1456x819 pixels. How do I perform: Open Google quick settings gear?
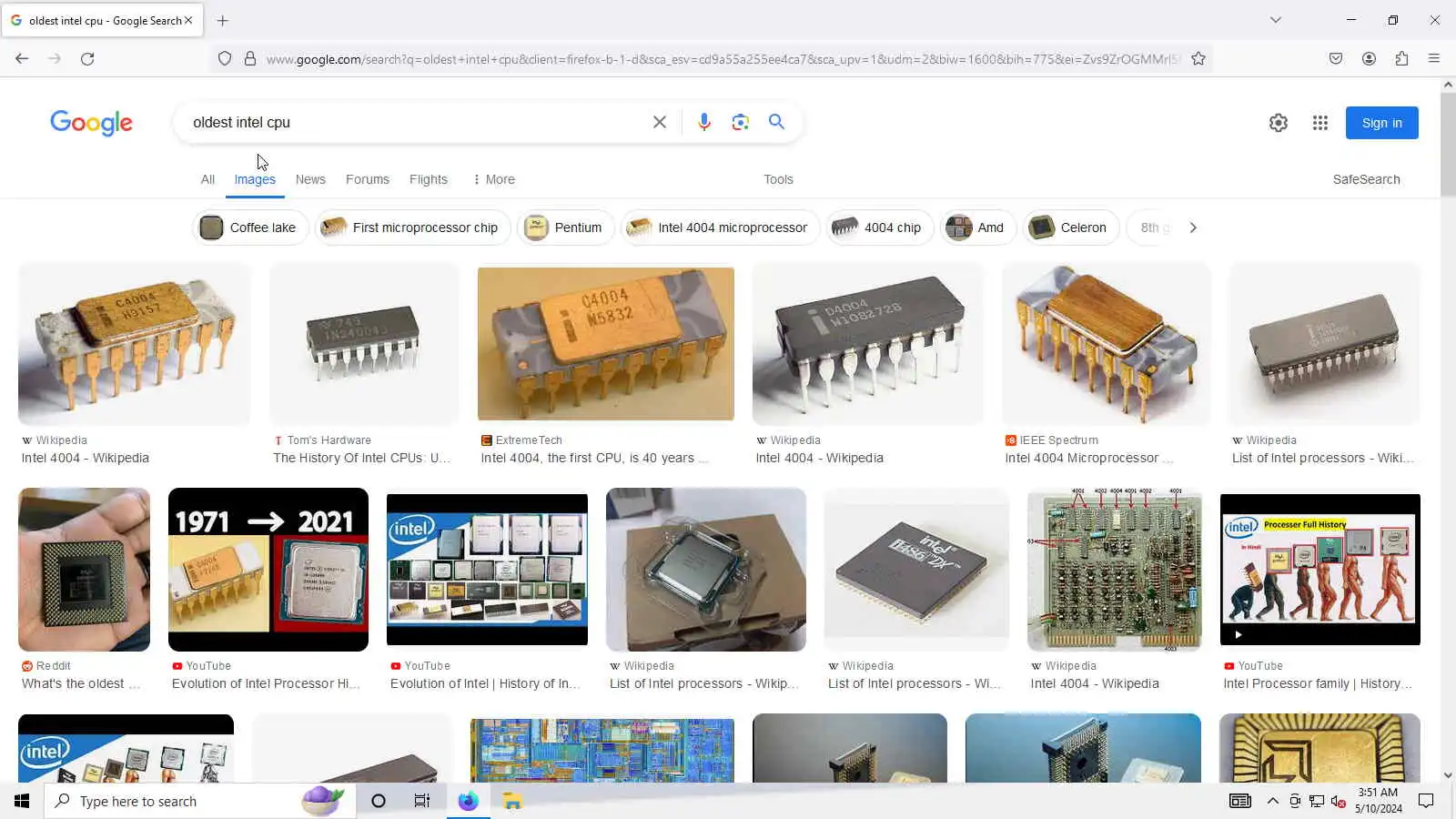coord(1279,123)
